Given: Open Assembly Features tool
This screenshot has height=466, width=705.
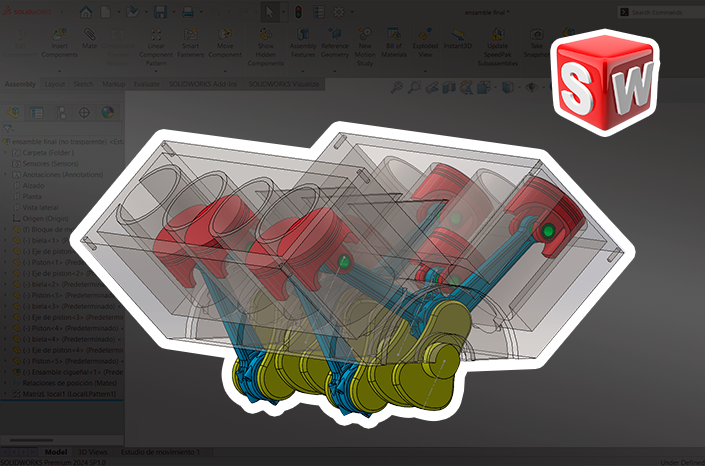Looking at the screenshot, I should coord(303,43).
